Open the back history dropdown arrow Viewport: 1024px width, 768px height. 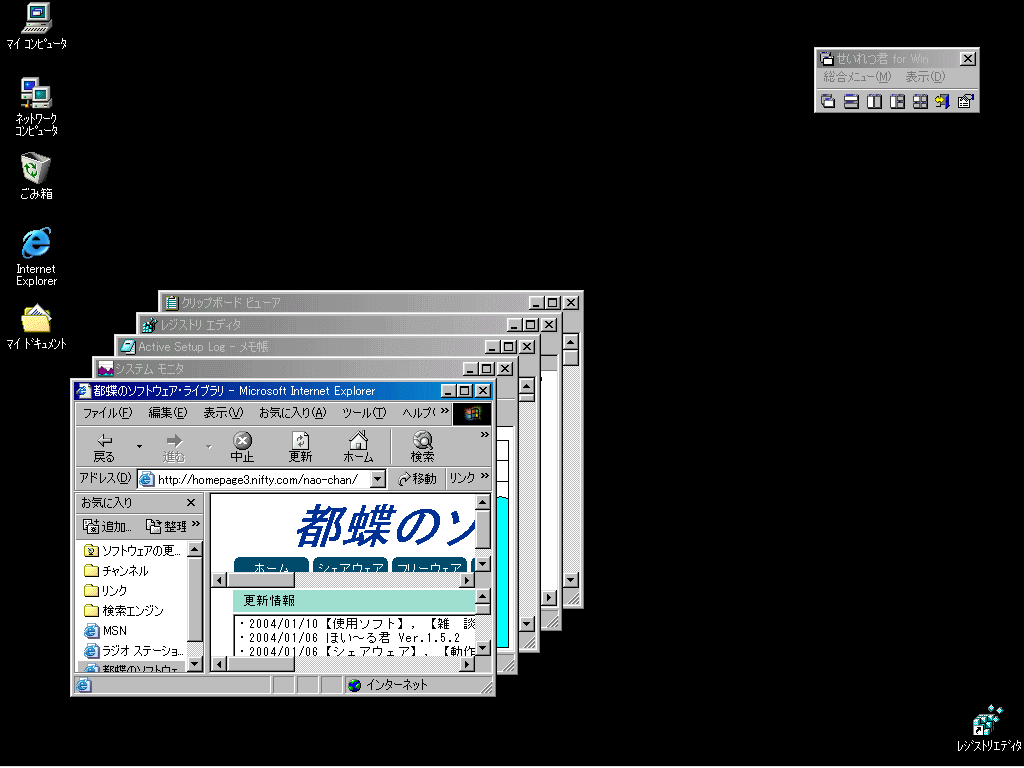(x=139, y=447)
